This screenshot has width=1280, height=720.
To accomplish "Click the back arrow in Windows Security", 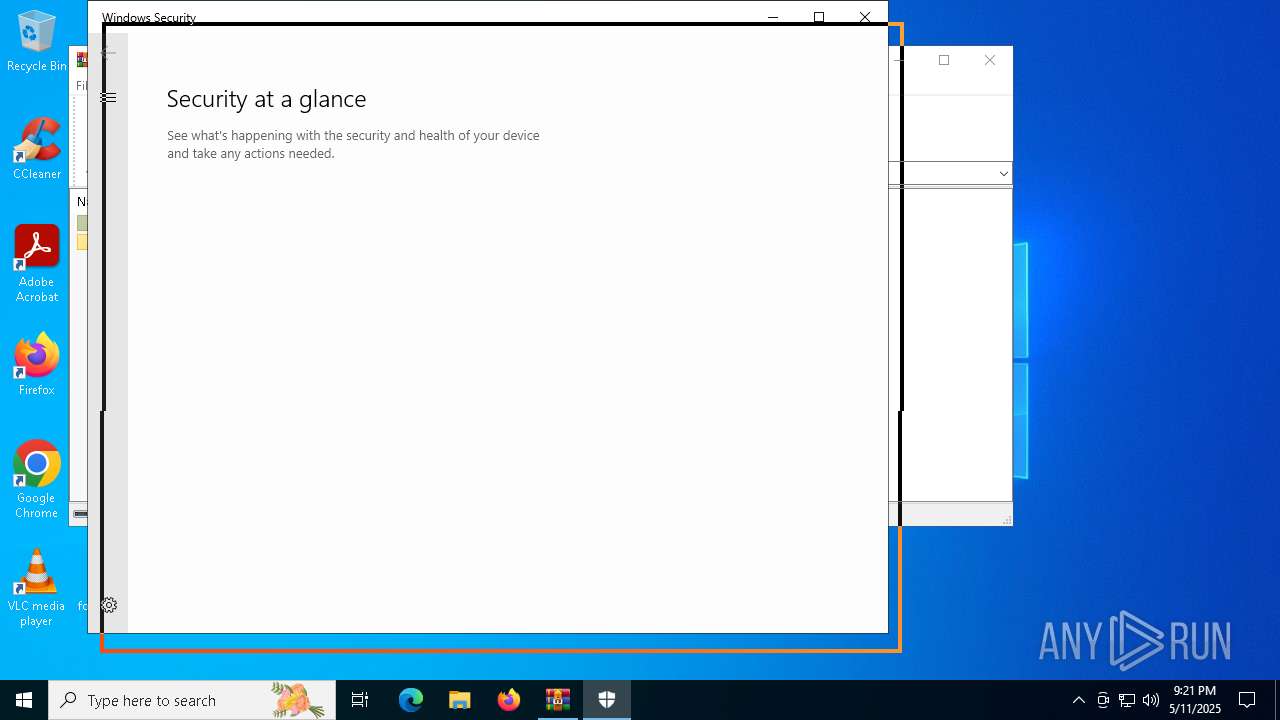I will 108,53.
